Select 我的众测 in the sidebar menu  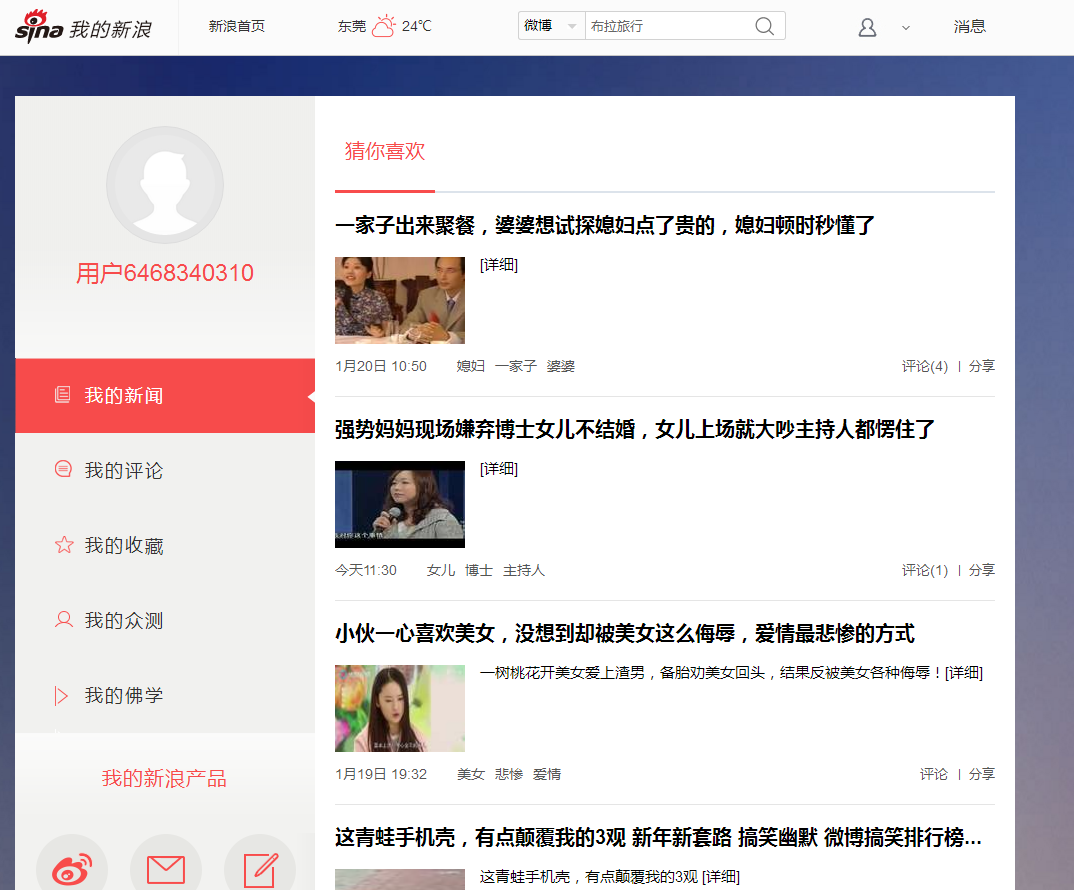[x=165, y=621]
